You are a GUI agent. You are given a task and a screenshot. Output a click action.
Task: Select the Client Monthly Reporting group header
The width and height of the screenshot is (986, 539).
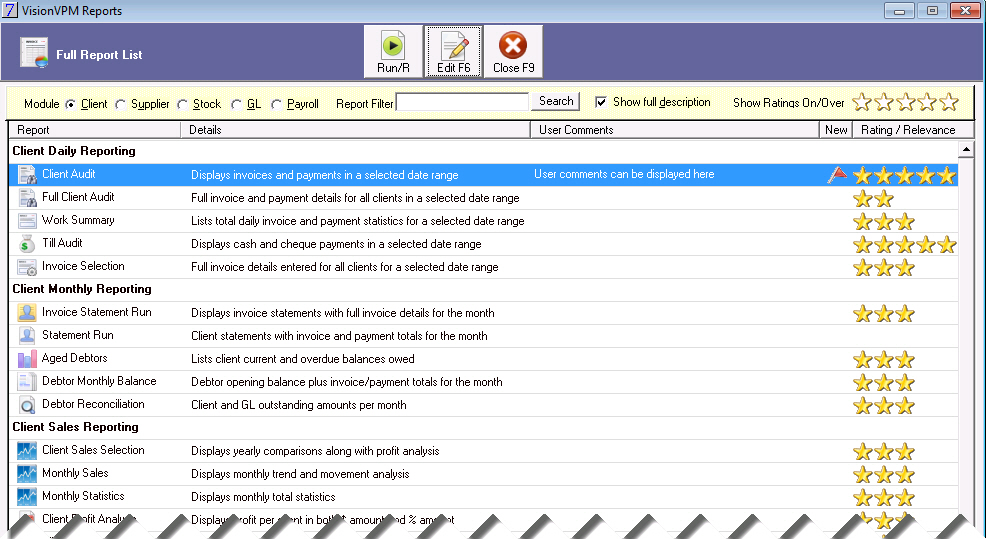coord(82,289)
